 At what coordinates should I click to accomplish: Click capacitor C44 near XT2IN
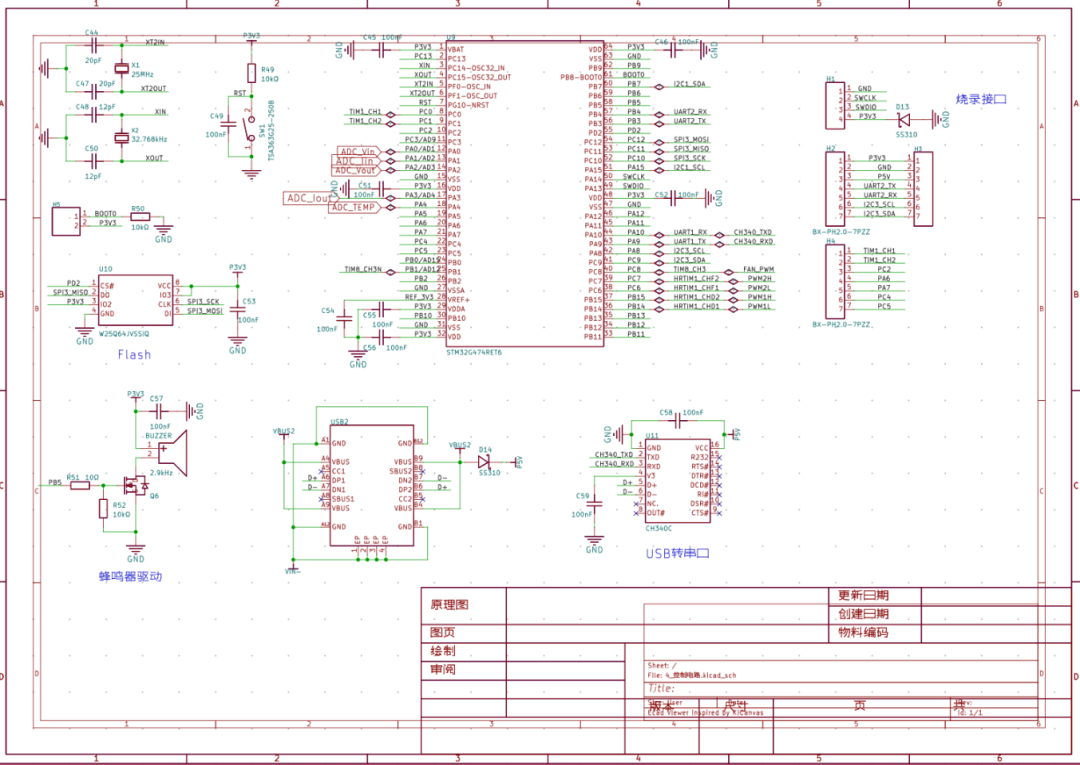click(x=94, y=45)
